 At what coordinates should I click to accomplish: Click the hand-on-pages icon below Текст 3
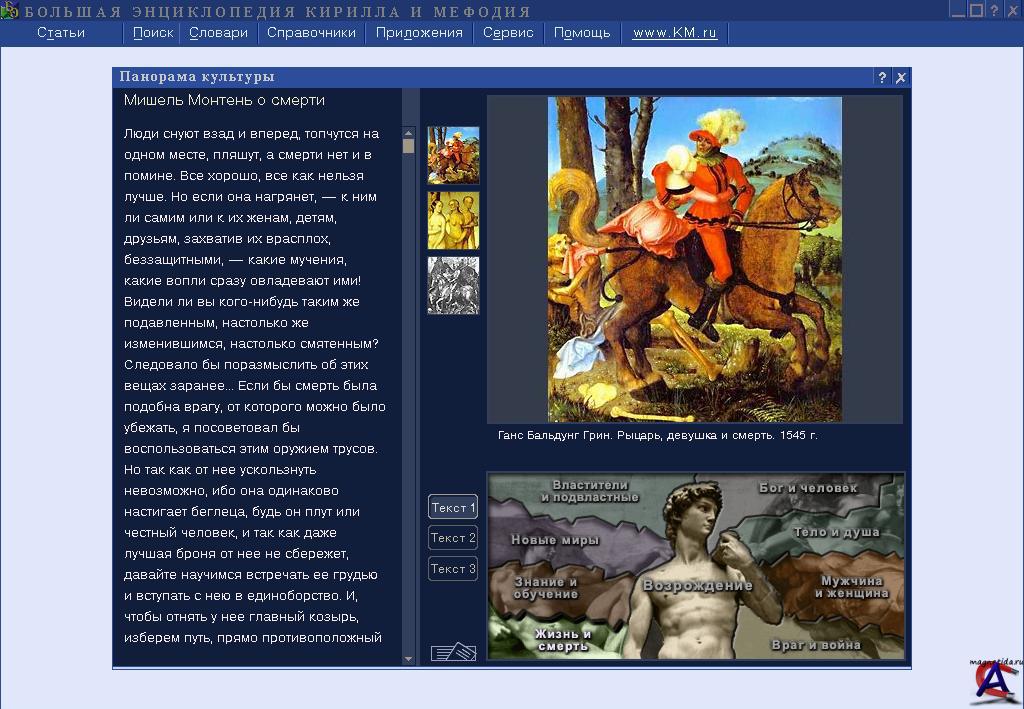coord(453,651)
